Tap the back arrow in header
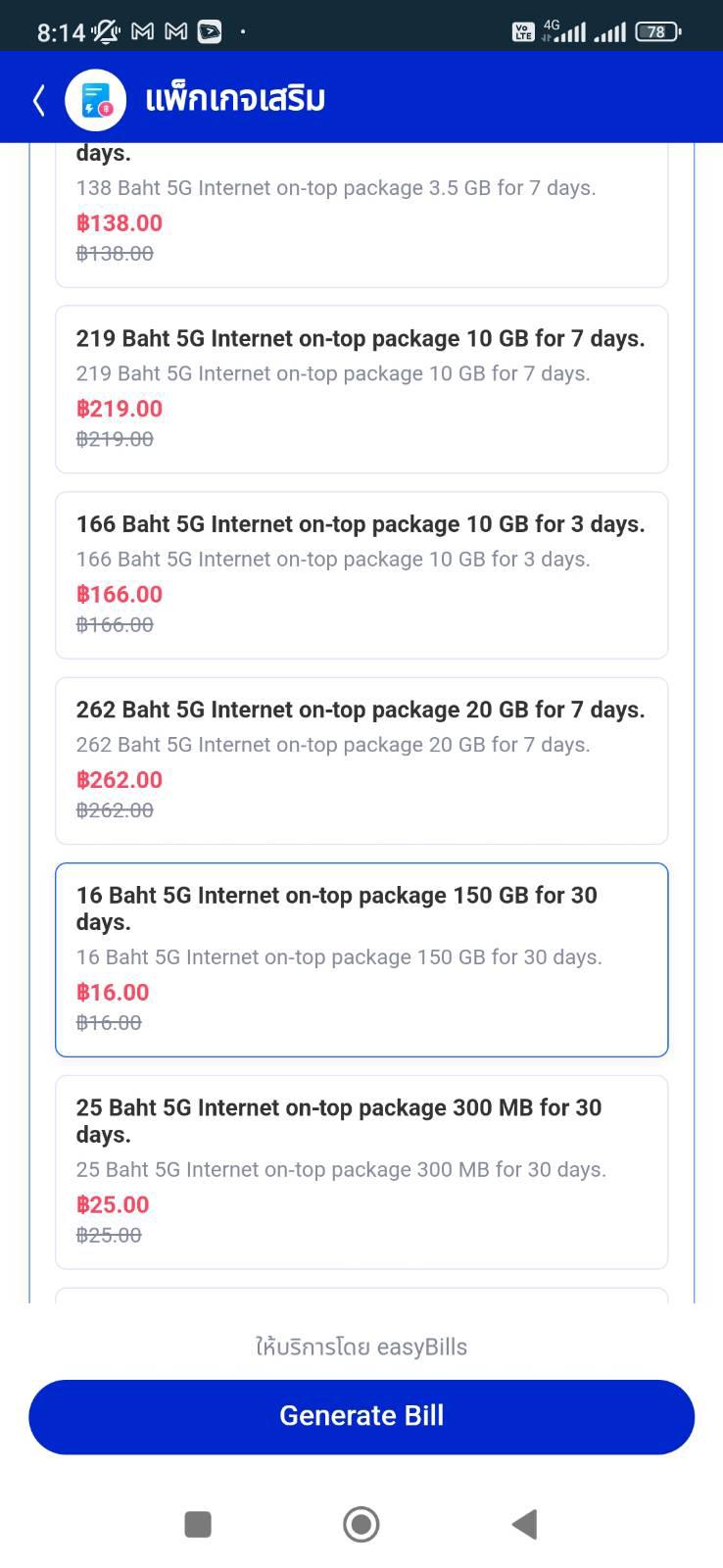The height and width of the screenshot is (1568, 723). (38, 99)
